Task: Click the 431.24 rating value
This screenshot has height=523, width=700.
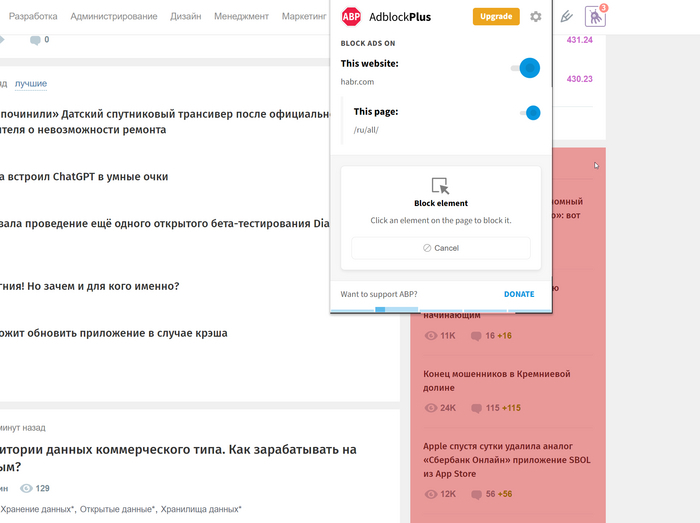Action: tap(579, 40)
